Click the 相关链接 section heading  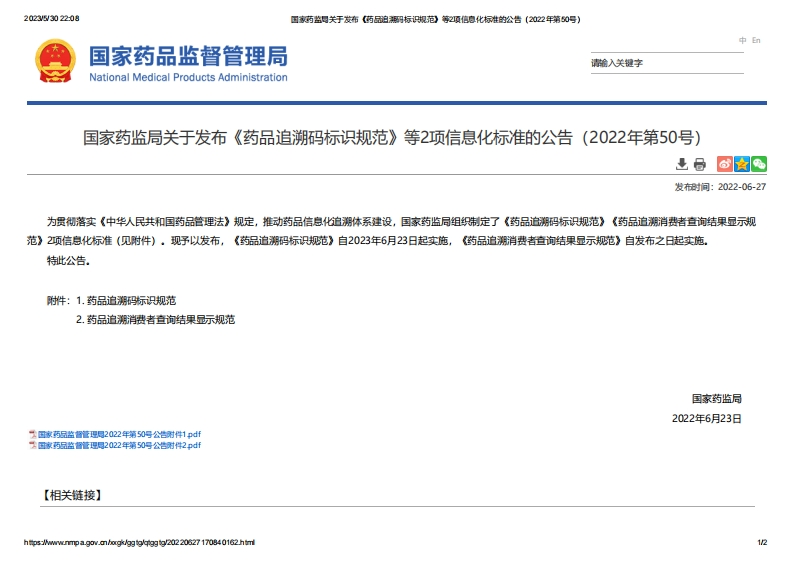coord(72,495)
